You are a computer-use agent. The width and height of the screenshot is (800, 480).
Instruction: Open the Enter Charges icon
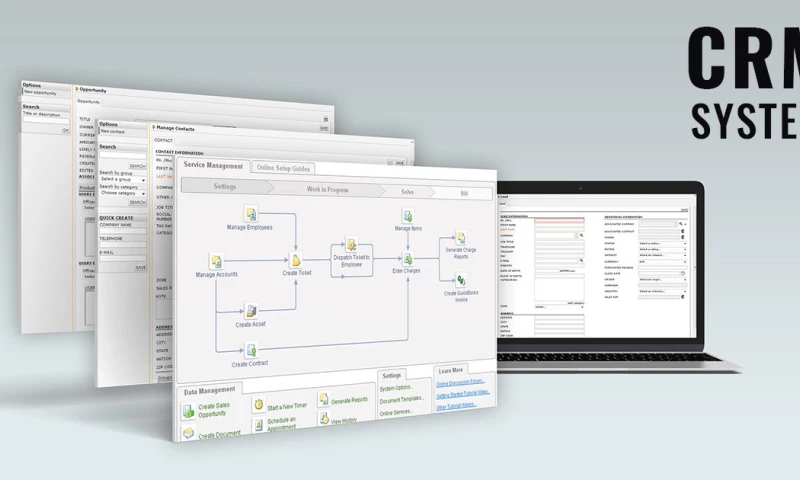[408, 259]
